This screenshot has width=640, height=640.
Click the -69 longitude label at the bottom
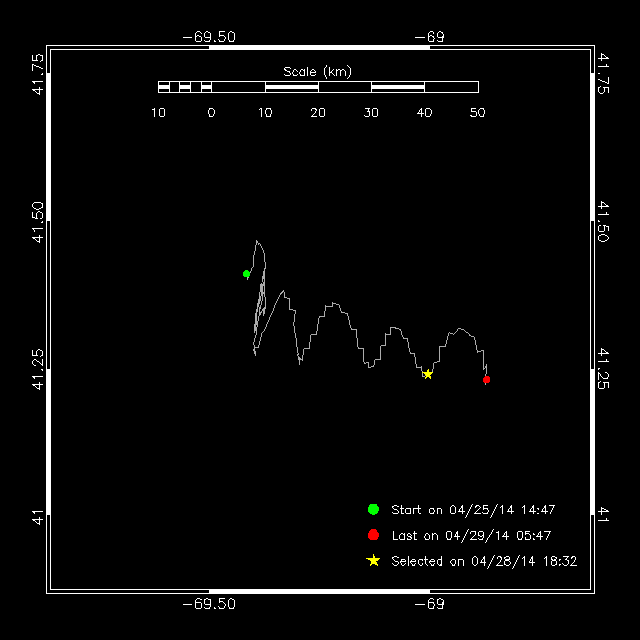428,604
